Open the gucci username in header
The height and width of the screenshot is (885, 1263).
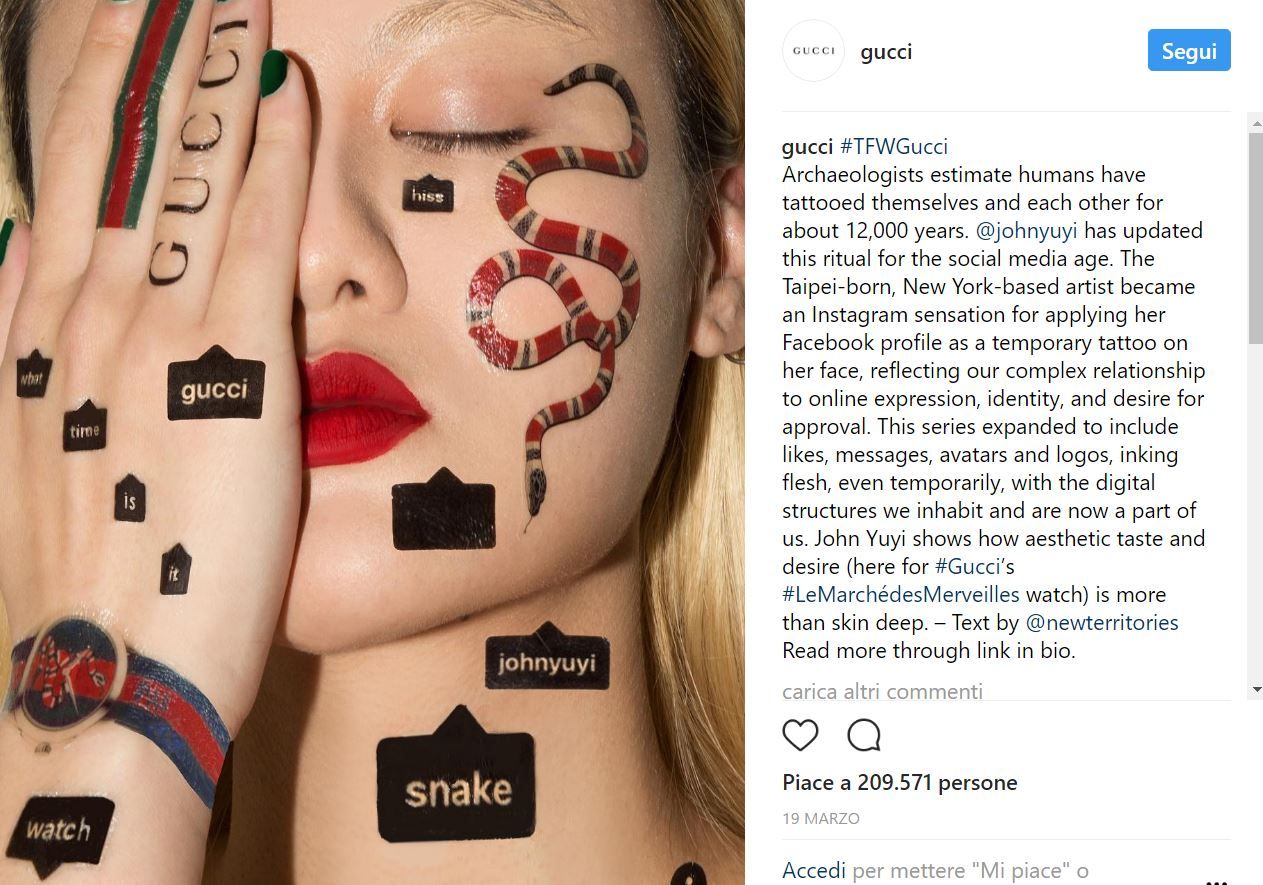point(886,52)
